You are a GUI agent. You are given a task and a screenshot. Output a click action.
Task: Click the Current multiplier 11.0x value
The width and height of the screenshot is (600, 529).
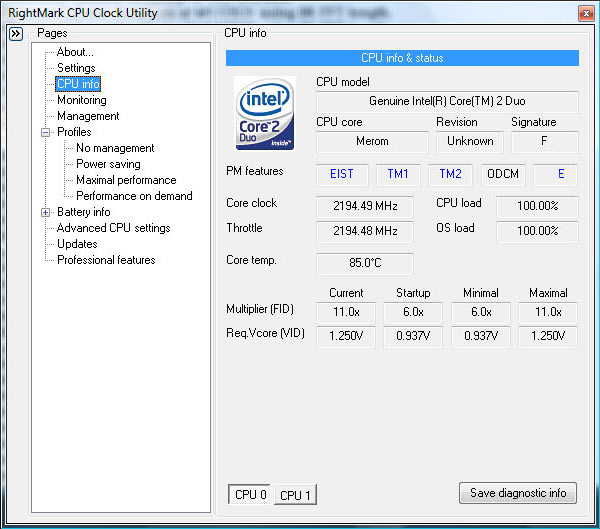[346, 312]
